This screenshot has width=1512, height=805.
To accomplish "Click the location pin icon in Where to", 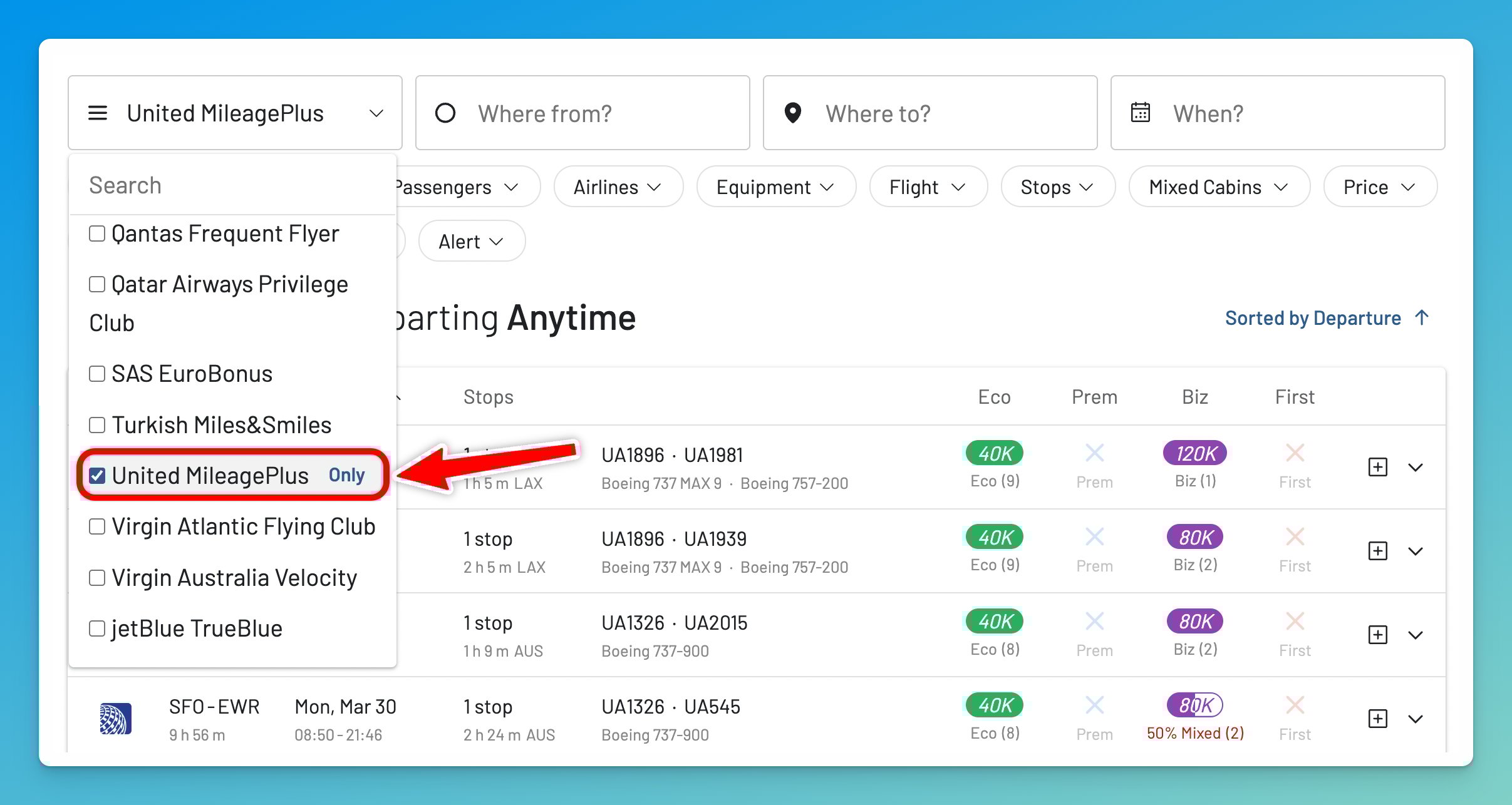I will (792, 113).
